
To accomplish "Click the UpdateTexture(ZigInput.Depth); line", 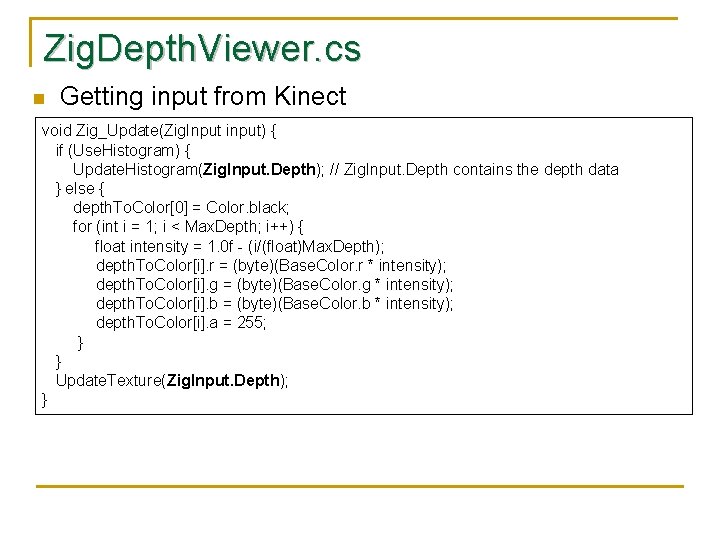I will click(x=172, y=381).
